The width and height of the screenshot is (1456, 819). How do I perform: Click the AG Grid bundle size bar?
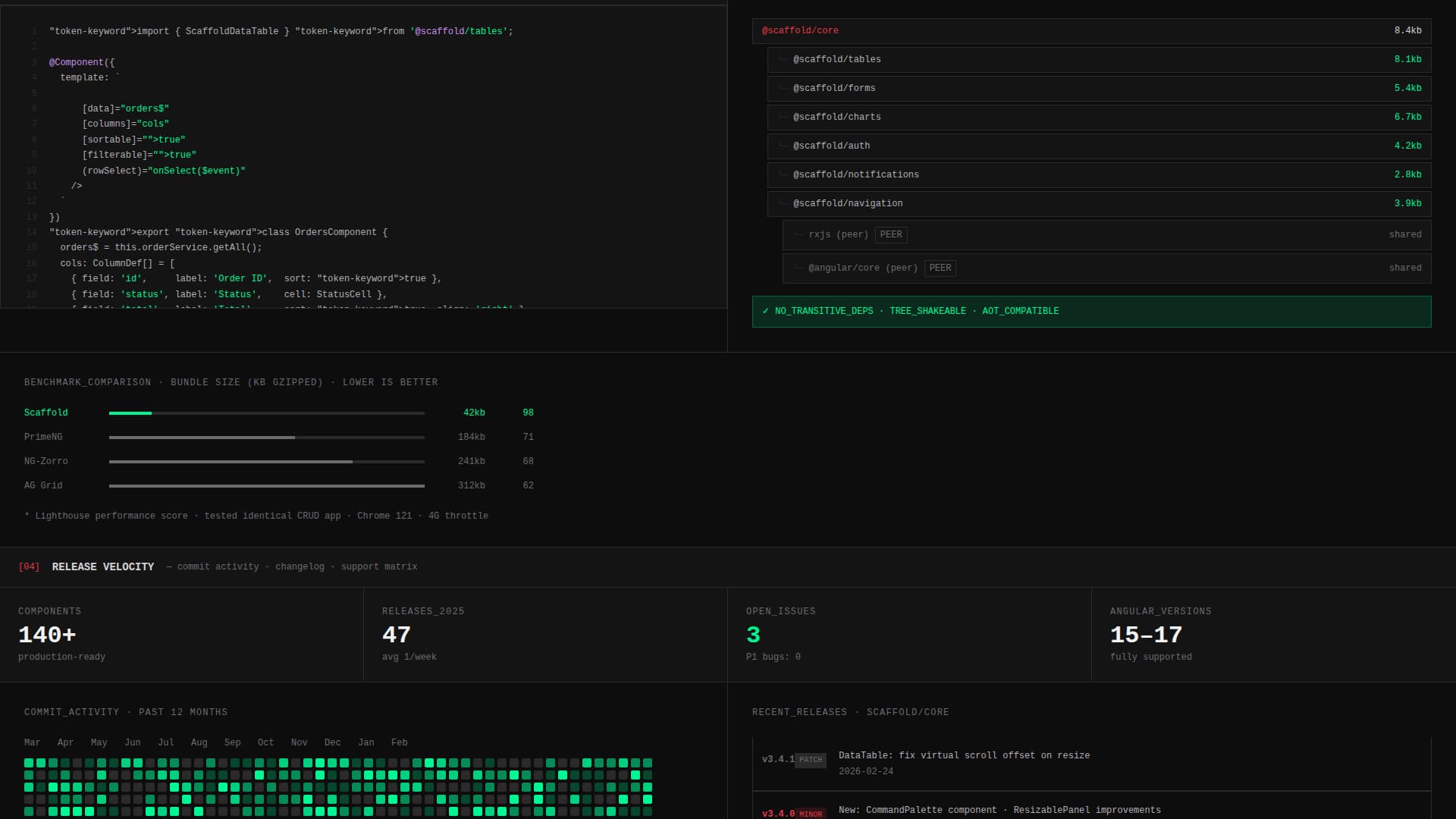pos(267,486)
